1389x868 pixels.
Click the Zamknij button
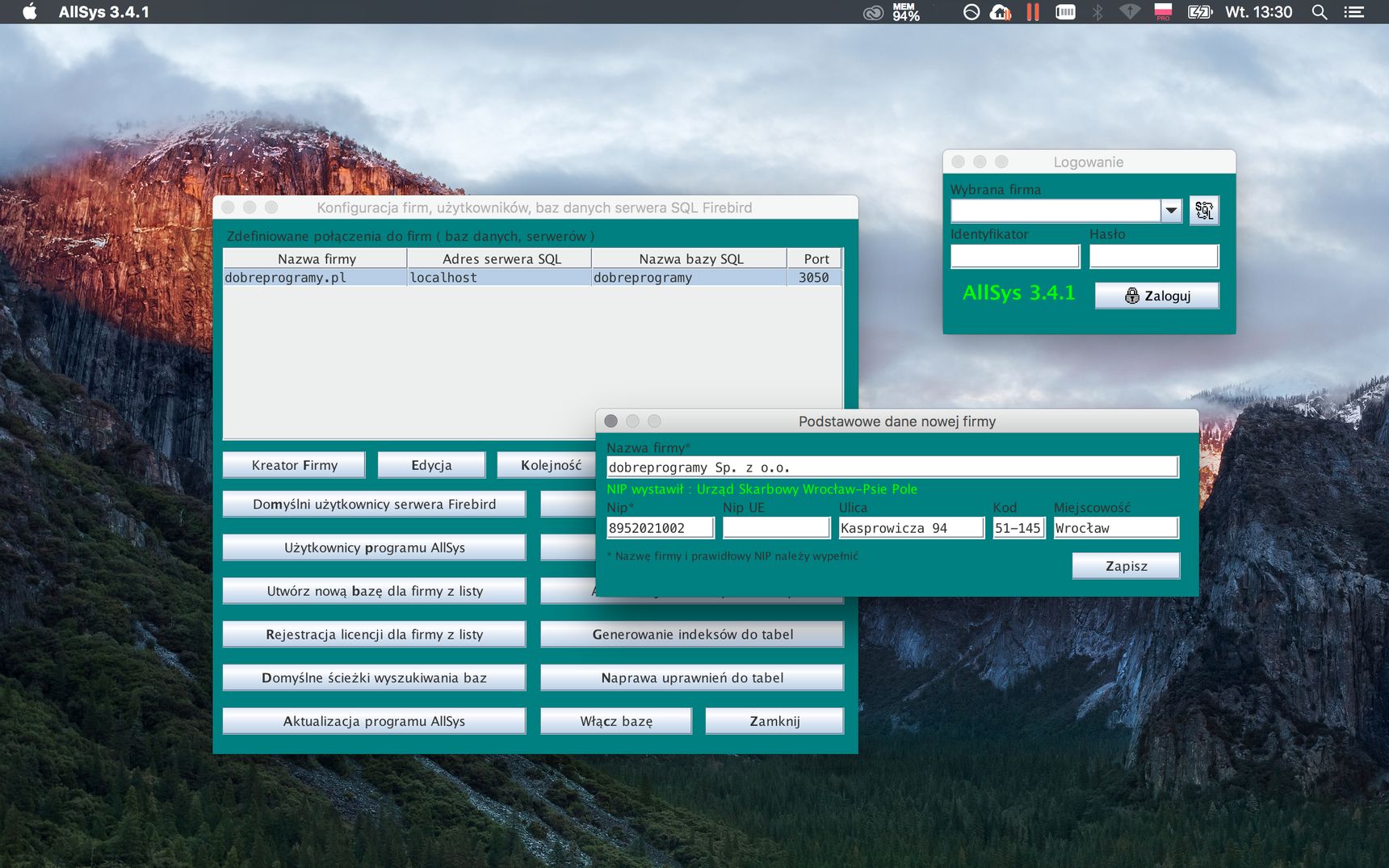774,721
